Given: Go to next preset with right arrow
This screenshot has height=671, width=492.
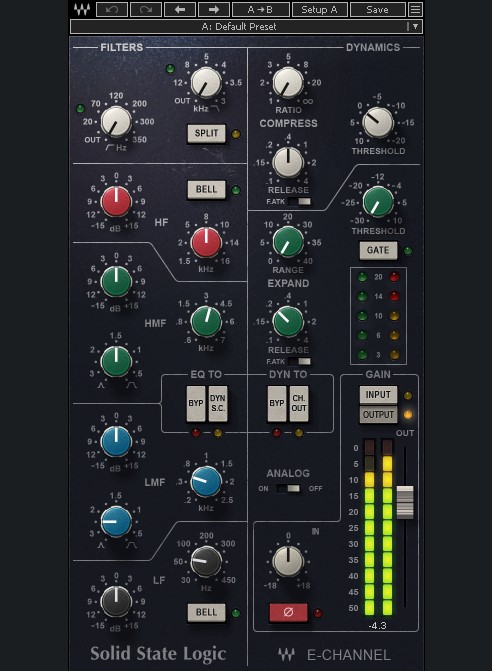Looking at the screenshot, I should pyautogui.click(x=213, y=9).
